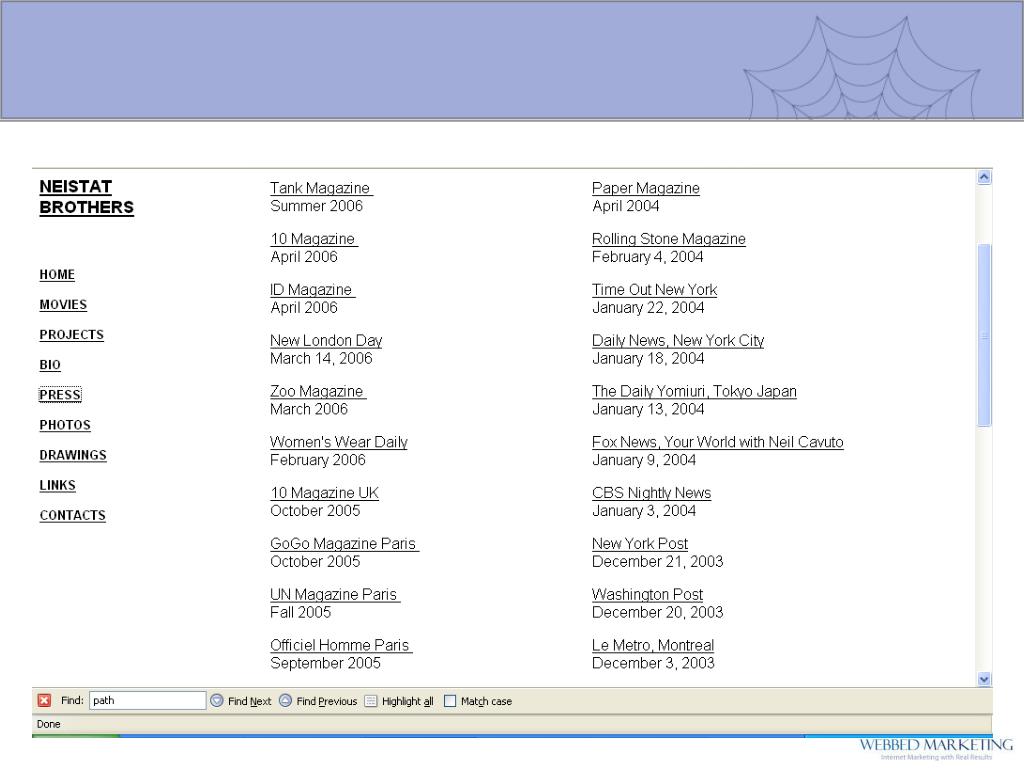This screenshot has width=1024, height=768.
Task: Click the vertical scrollbar thumb
Action: pyautogui.click(x=984, y=335)
